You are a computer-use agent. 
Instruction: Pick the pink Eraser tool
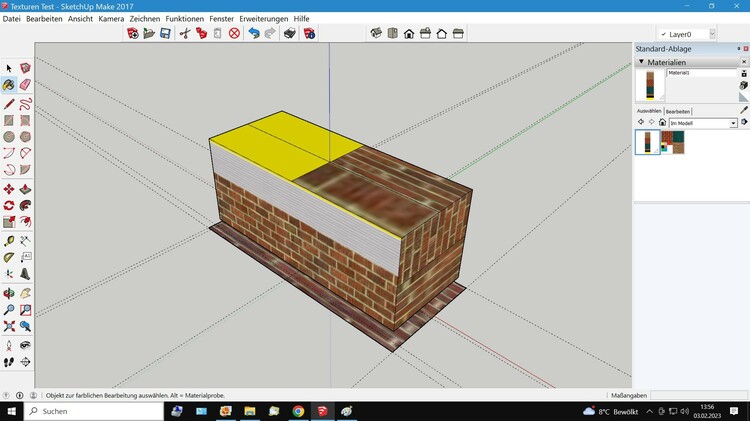tap(25, 85)
